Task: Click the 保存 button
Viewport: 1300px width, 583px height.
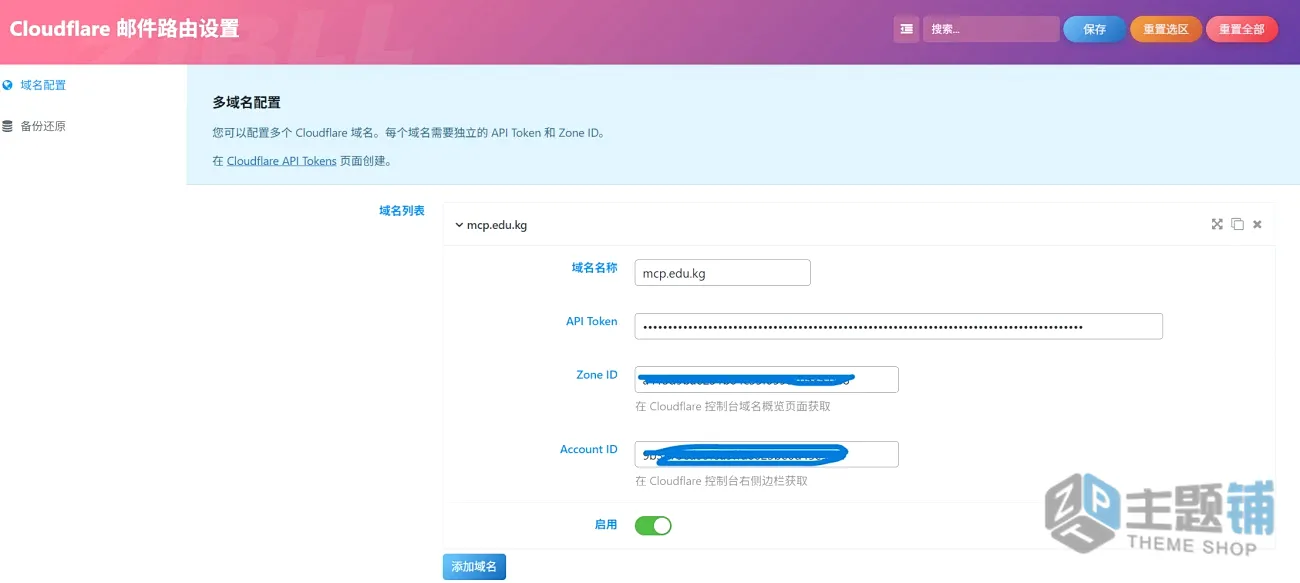Action: tap(1094, 29)
